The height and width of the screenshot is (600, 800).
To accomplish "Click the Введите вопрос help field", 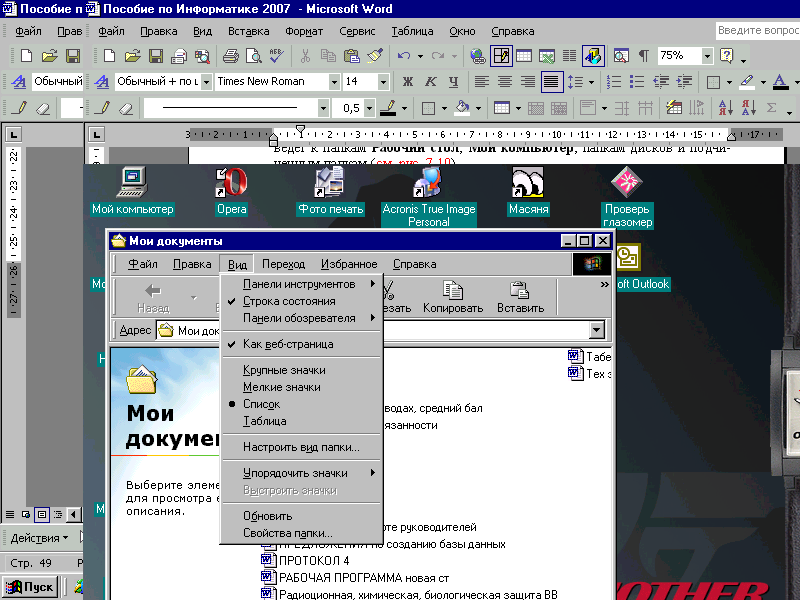I will click(758, 31).
